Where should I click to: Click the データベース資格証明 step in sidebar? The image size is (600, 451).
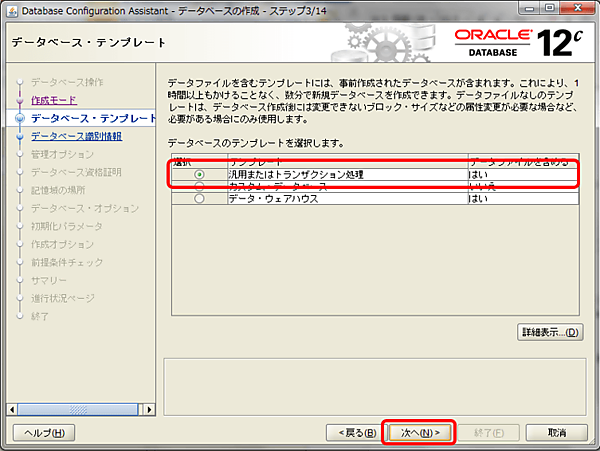(x=76, y=172)
